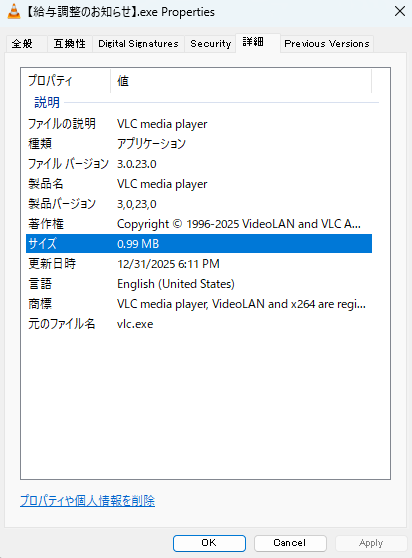Switch to the 全般 tab

(x=27, y=44)
